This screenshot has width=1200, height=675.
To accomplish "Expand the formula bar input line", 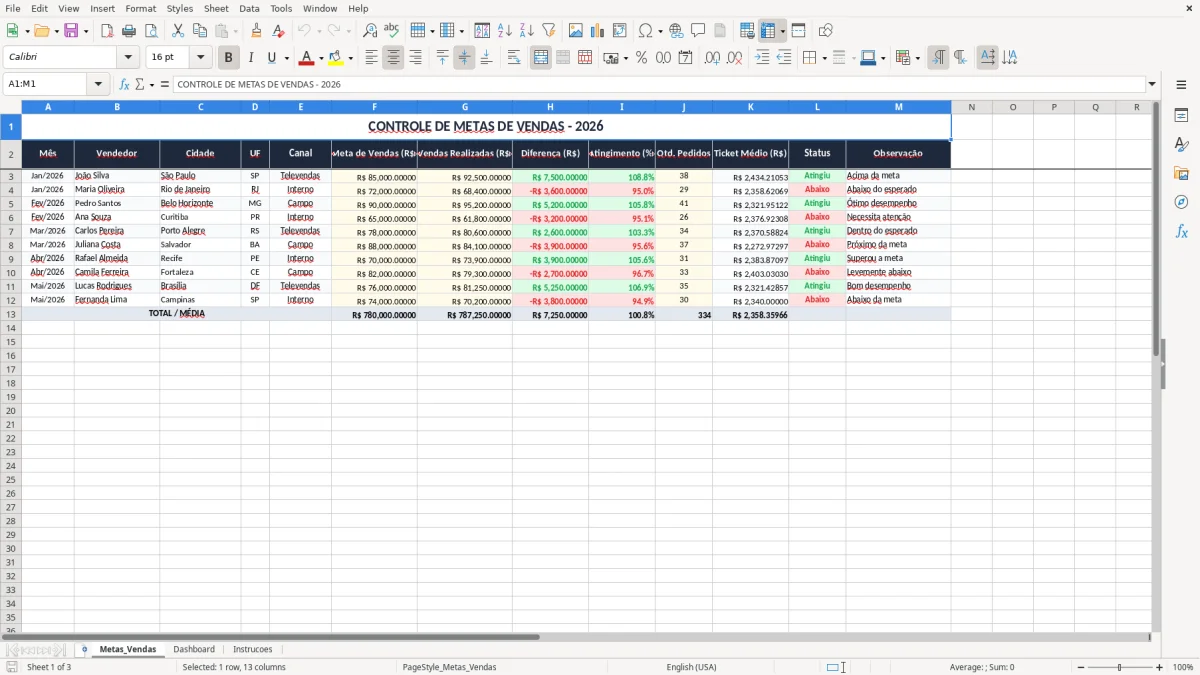I will click(x=1152, y=84).
